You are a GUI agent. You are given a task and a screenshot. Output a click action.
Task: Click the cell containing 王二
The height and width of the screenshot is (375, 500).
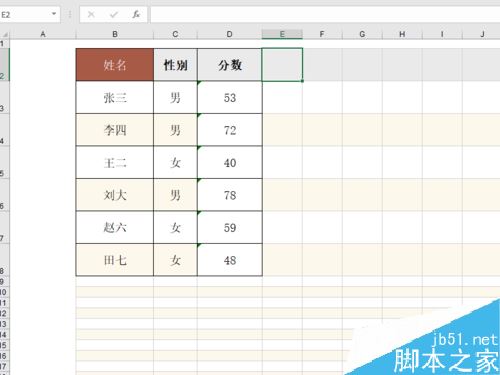[115, 163]
